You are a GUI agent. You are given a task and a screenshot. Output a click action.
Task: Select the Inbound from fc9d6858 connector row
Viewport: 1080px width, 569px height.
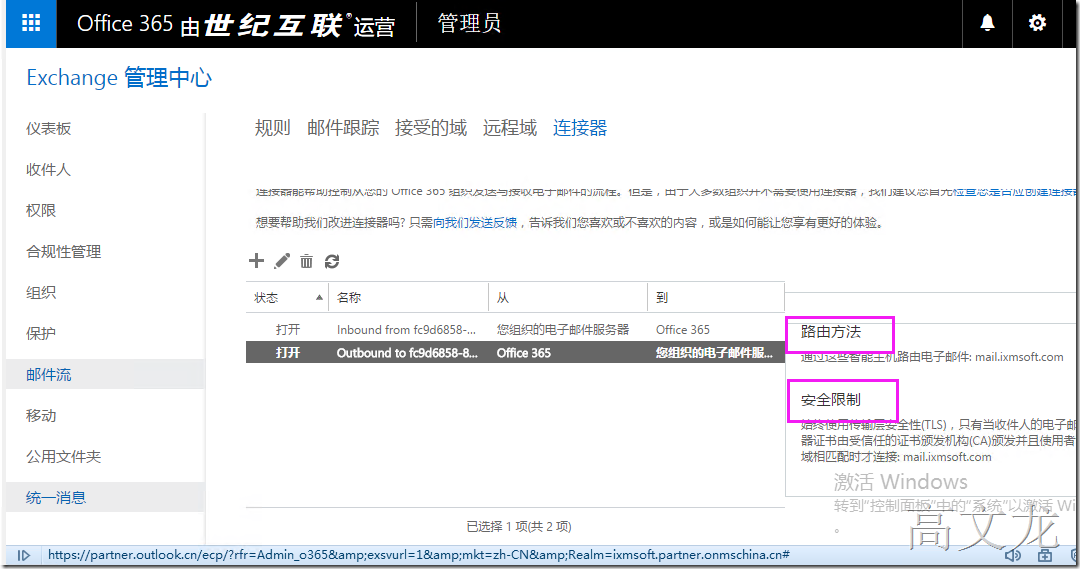(x=515, y=329)
